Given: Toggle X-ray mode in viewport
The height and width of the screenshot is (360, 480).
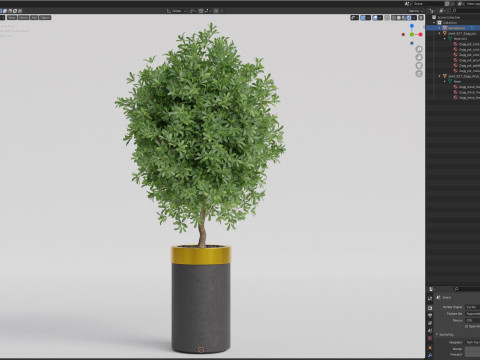Looking at the screenshot, I should pyautogui.click(x=387, y=18).
